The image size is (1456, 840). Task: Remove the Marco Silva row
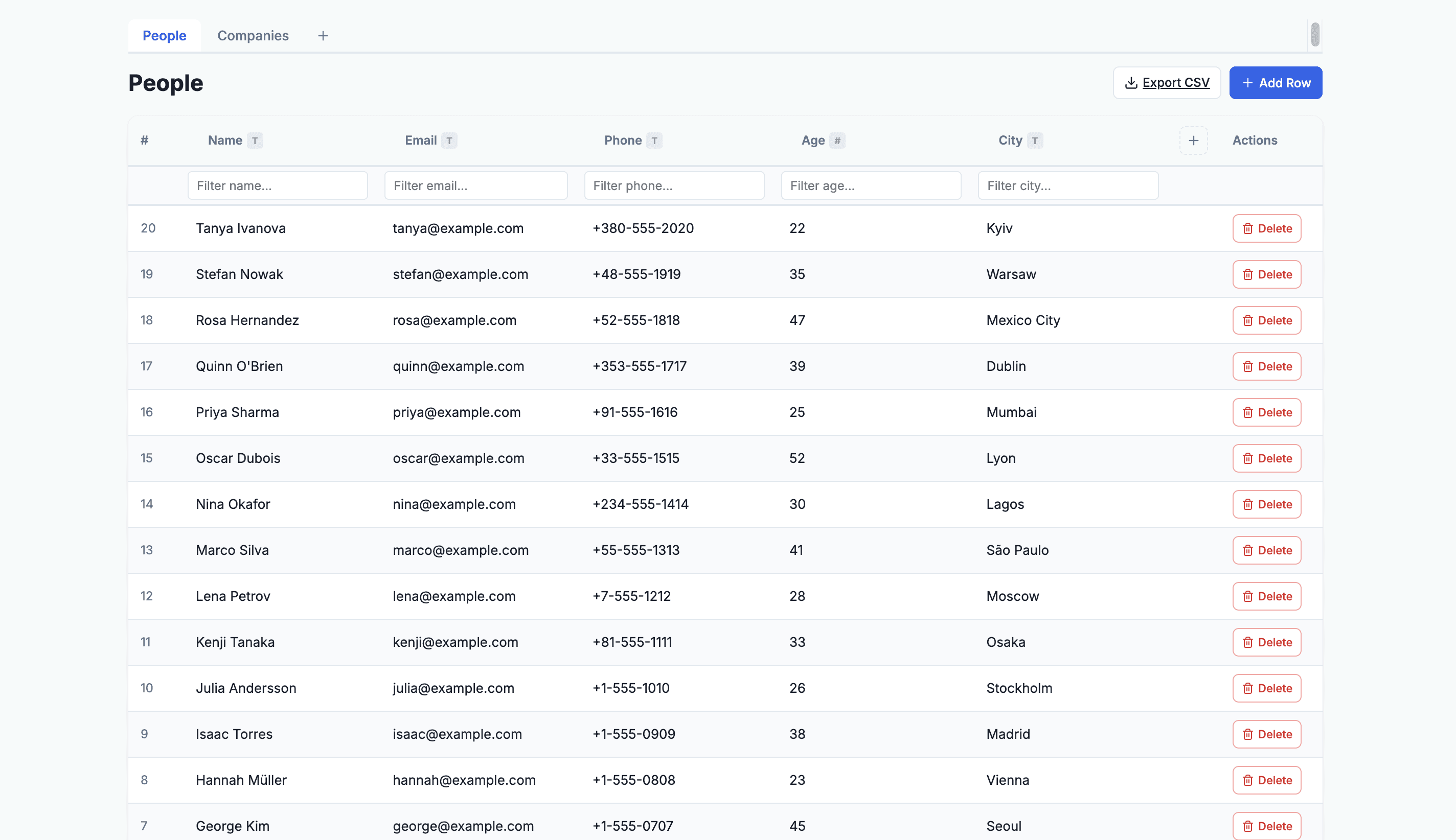click(1266, 550)
